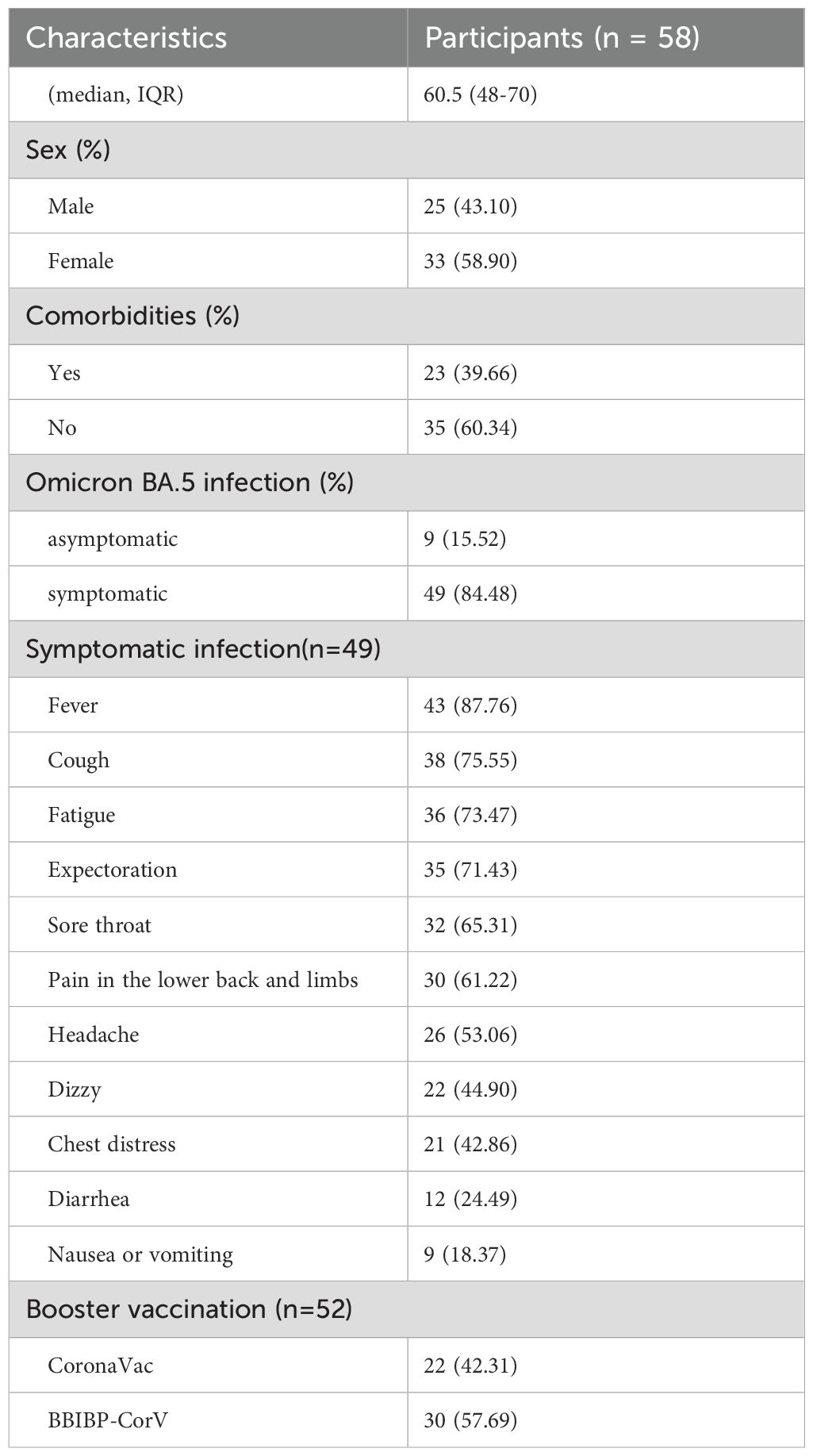813x1456 pixels.
Task: Select the Cough value 38 (75.55)
Action: pyautogui.click(x=470, y=760)
